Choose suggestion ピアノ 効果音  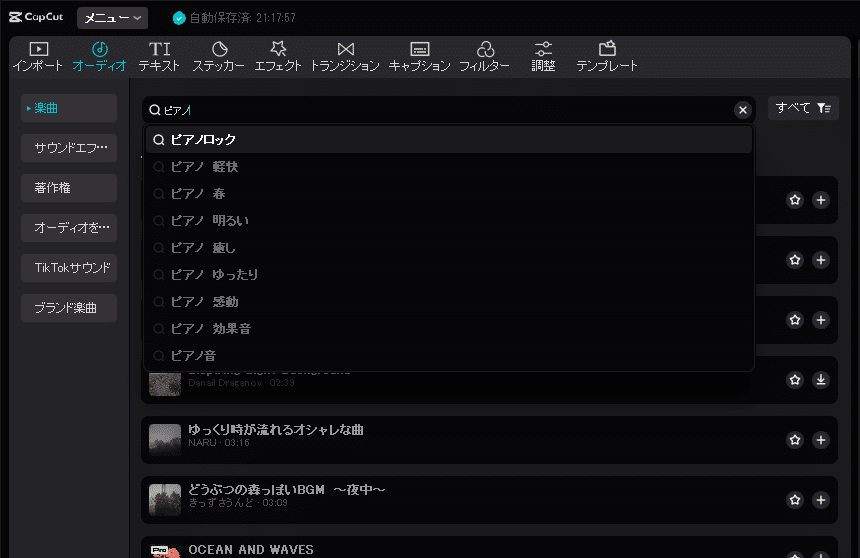[449, 329]
